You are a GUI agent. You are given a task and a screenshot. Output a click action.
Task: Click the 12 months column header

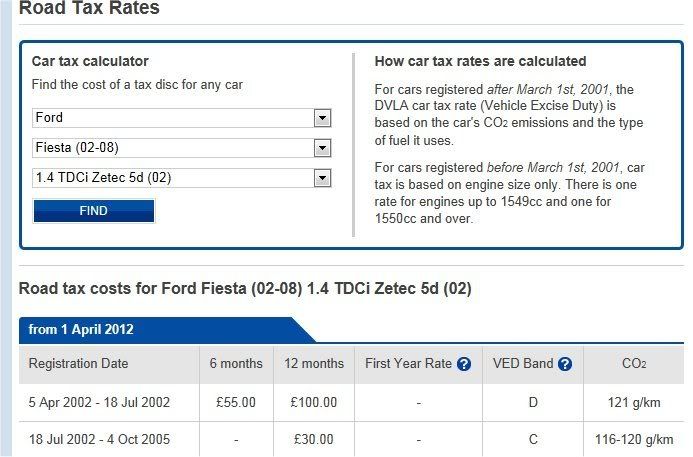coord(314,363)
